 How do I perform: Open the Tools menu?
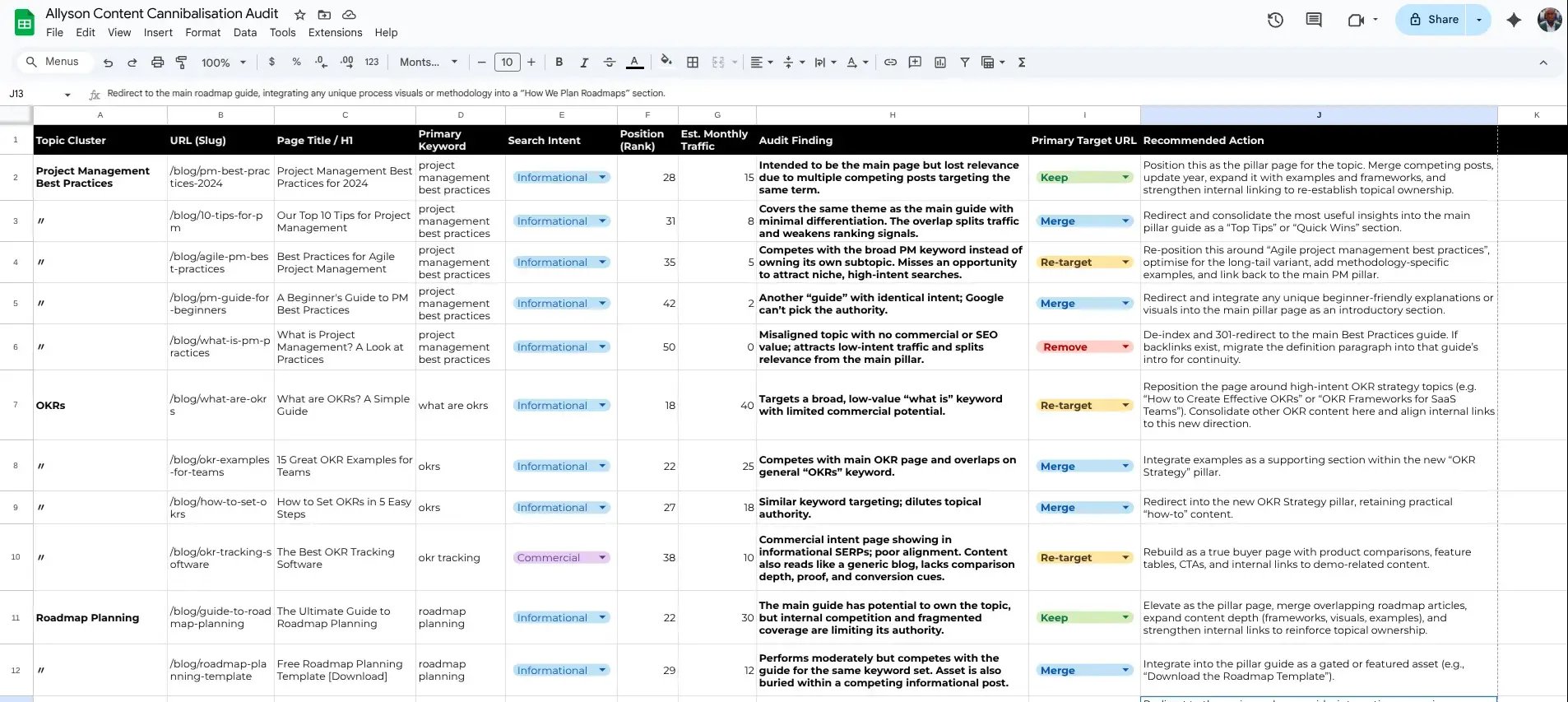[282, 33]
